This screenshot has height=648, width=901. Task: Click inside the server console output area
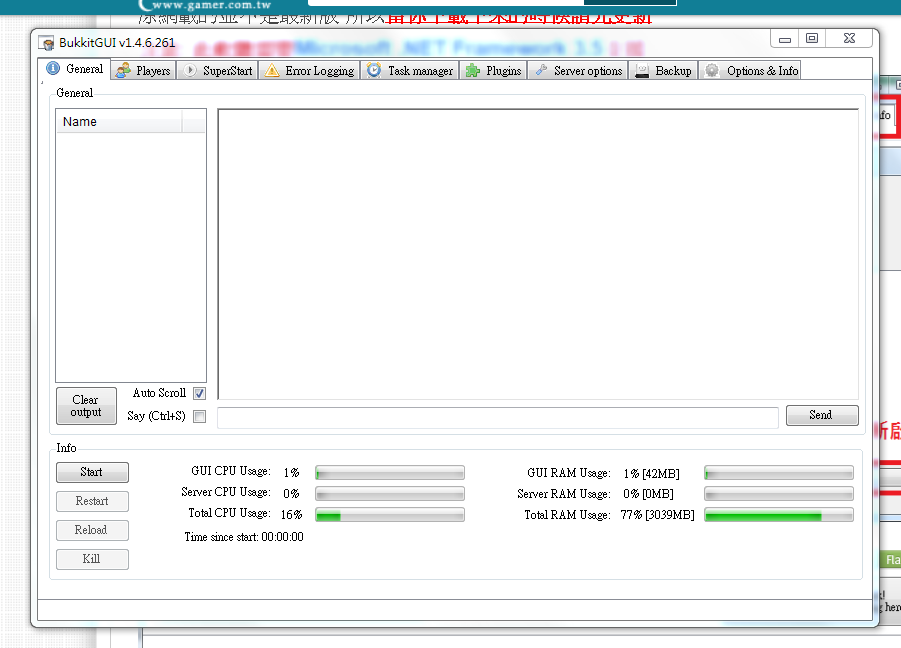coord(538,254)
